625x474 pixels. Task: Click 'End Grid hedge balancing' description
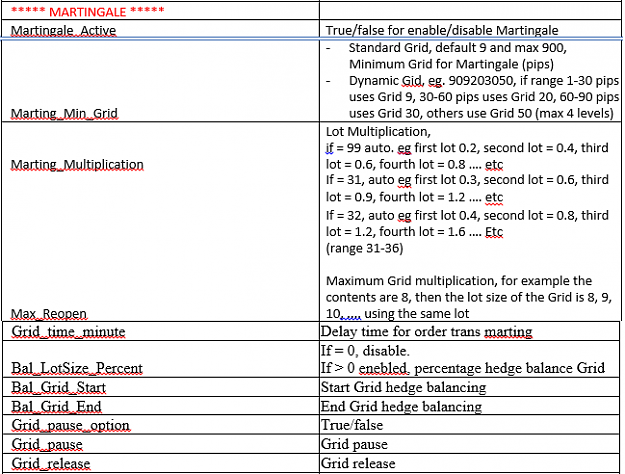pyautogui.click(x=401, y=407)
